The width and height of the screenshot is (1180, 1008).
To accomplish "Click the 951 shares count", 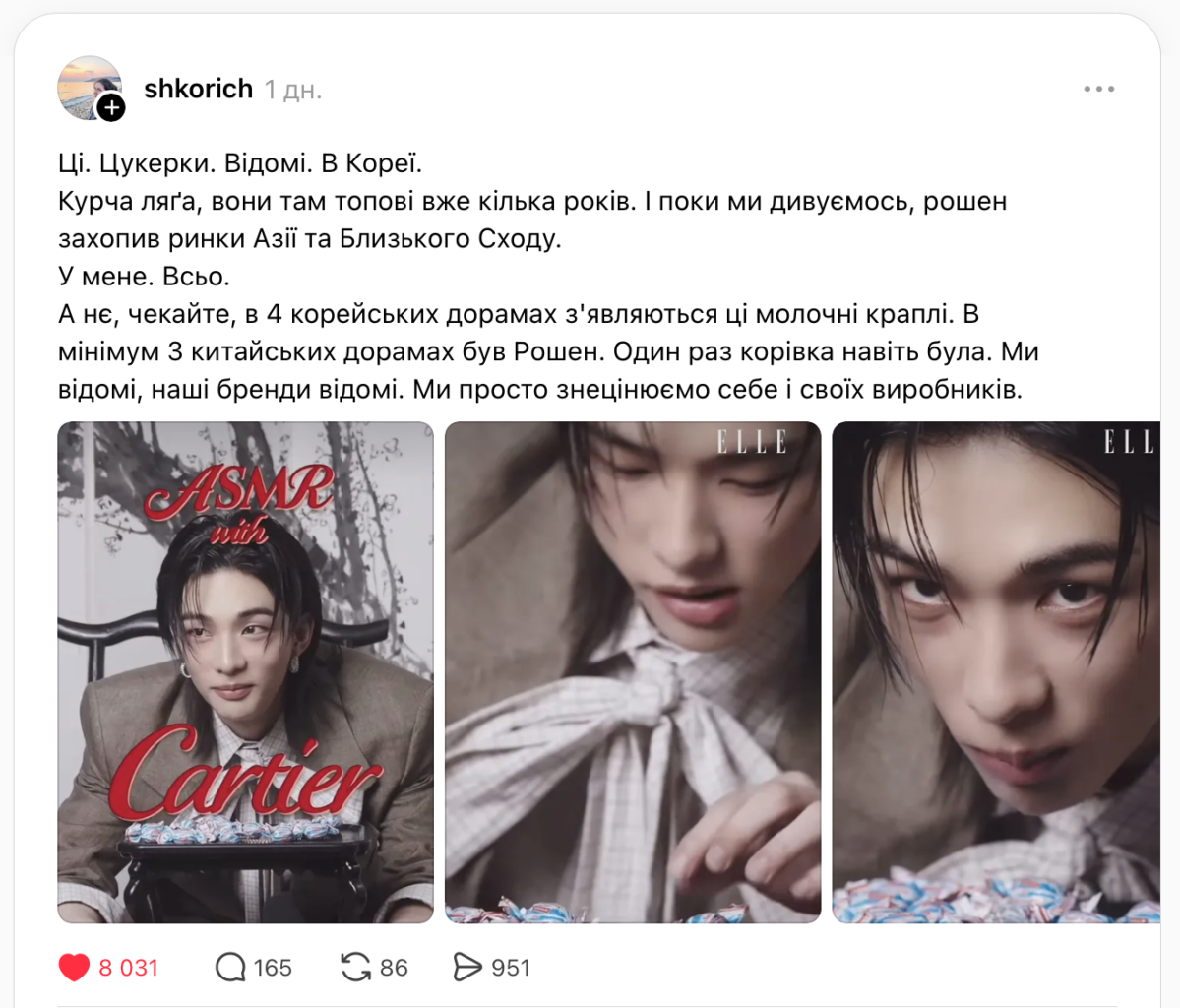I will [x=511, y=968].
